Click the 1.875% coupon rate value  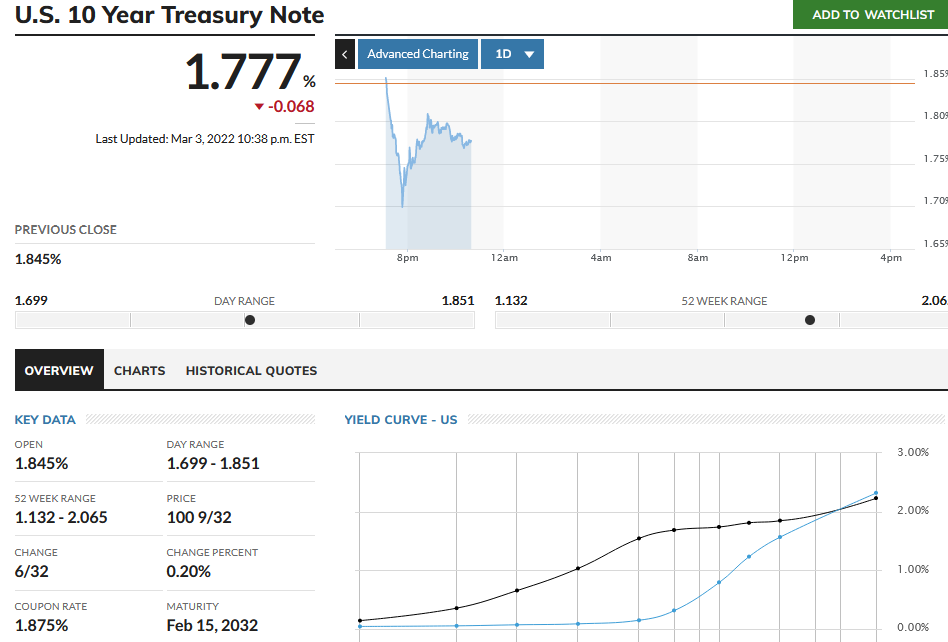pos(42,625)
